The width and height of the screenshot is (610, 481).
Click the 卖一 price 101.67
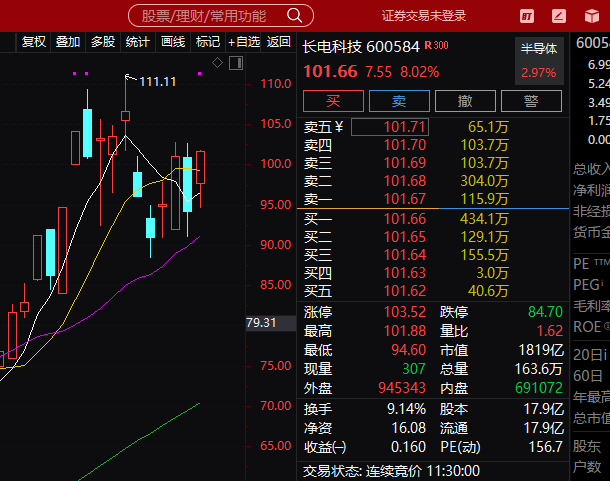(405, 199)
